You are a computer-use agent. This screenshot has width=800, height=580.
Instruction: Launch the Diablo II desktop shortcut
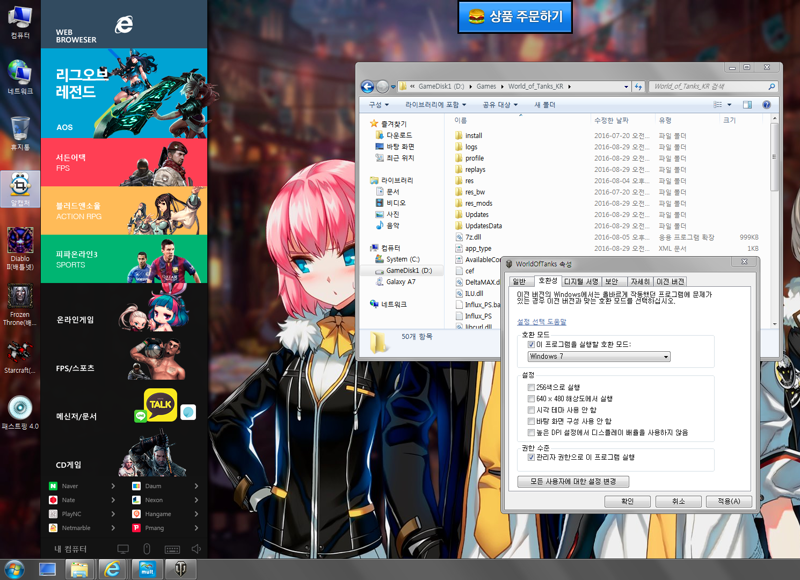(x=20, y=248)
